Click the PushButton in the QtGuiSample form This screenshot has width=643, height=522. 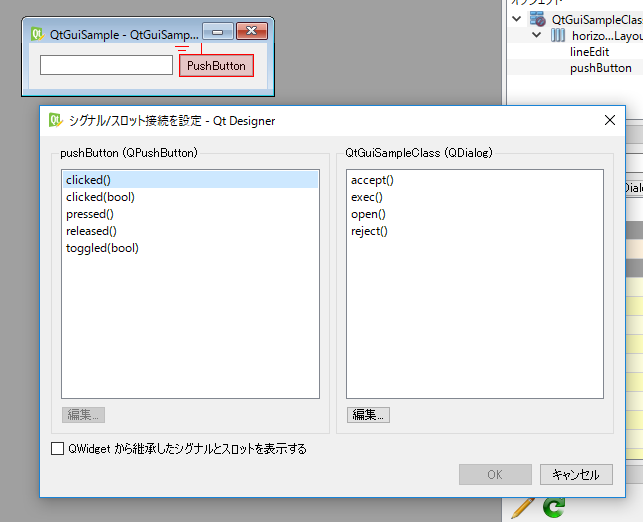click(216, 66)
